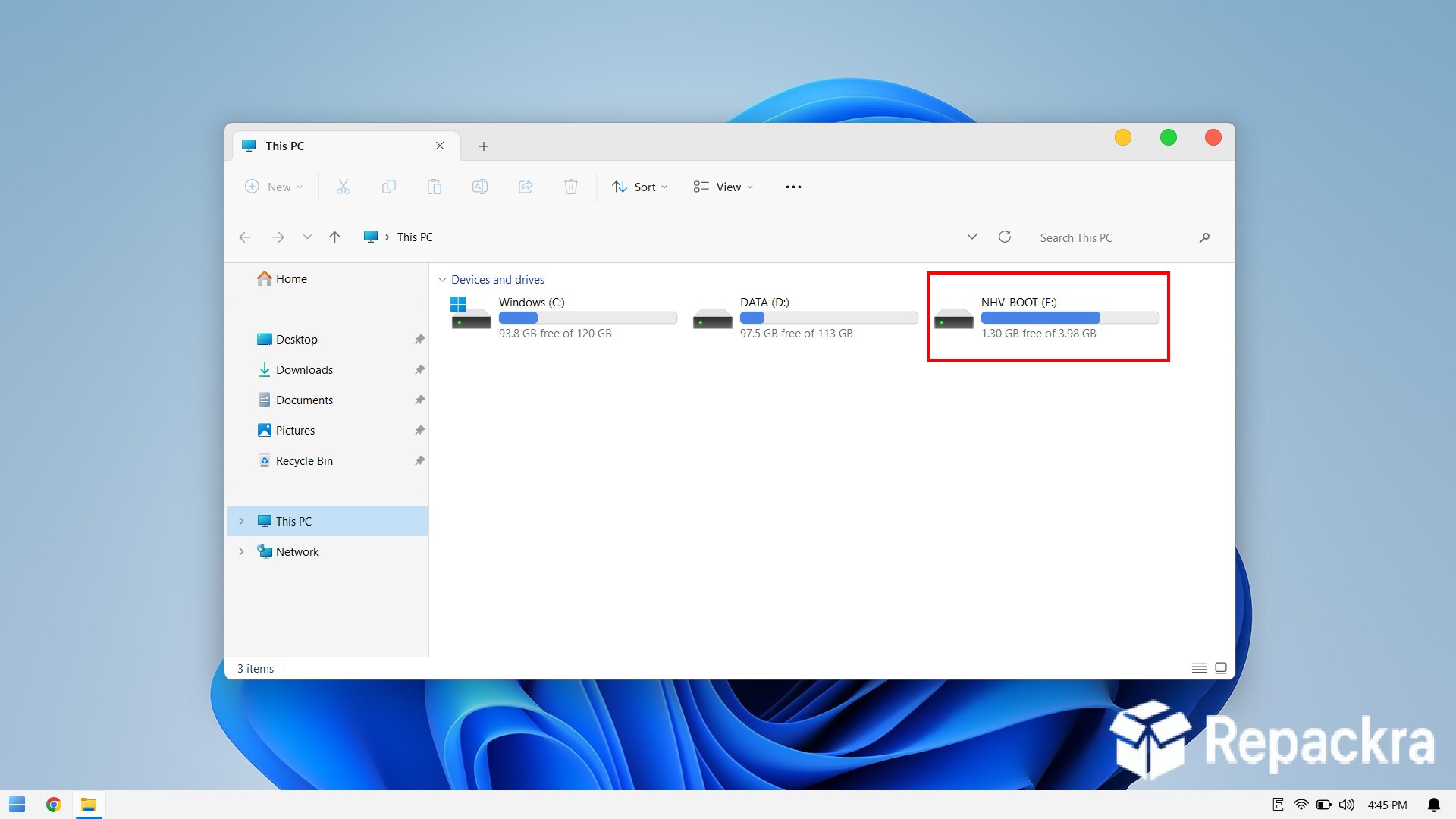The image size is (1456, 819).
Task: Open the Windows Start menu
Action: click(17, 805)
